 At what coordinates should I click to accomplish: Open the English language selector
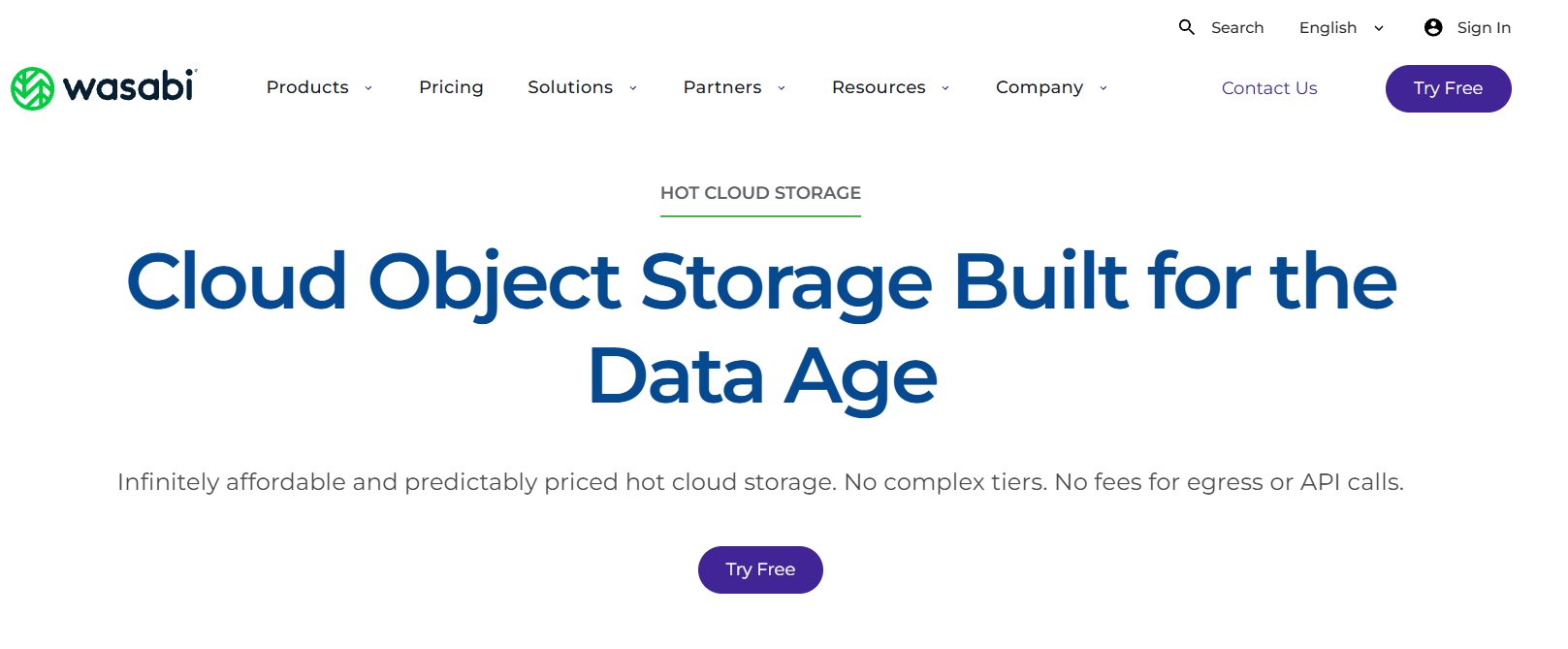coord(1341,27)
